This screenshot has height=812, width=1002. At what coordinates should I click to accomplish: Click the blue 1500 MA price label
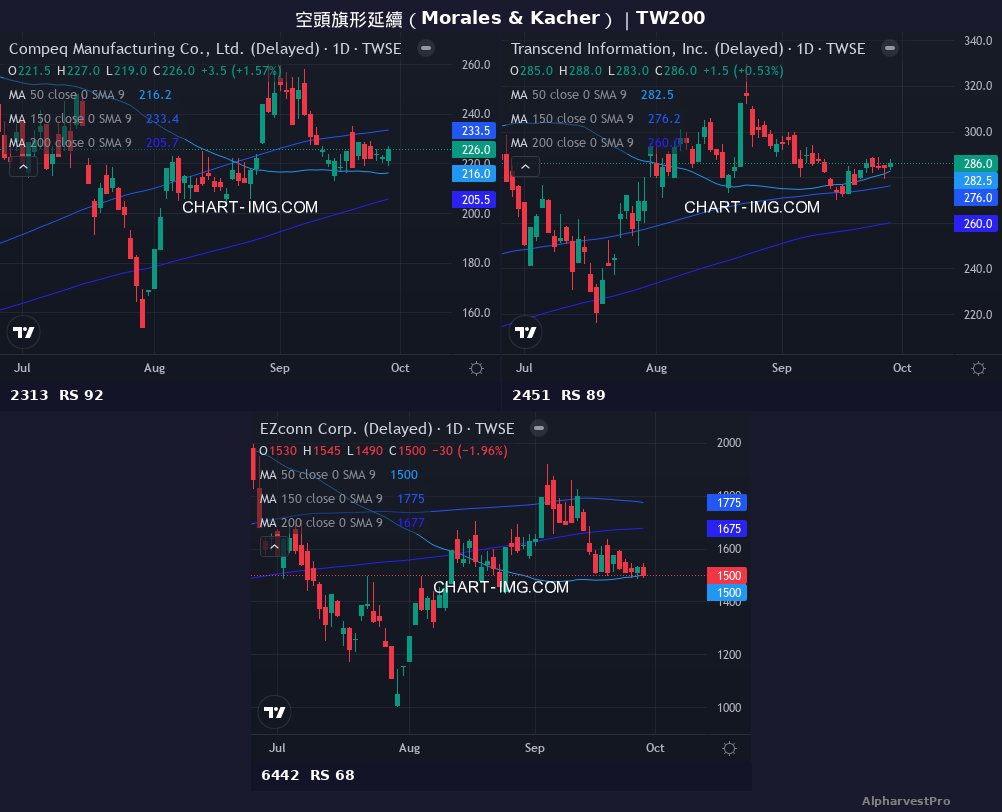click(727, 592)
